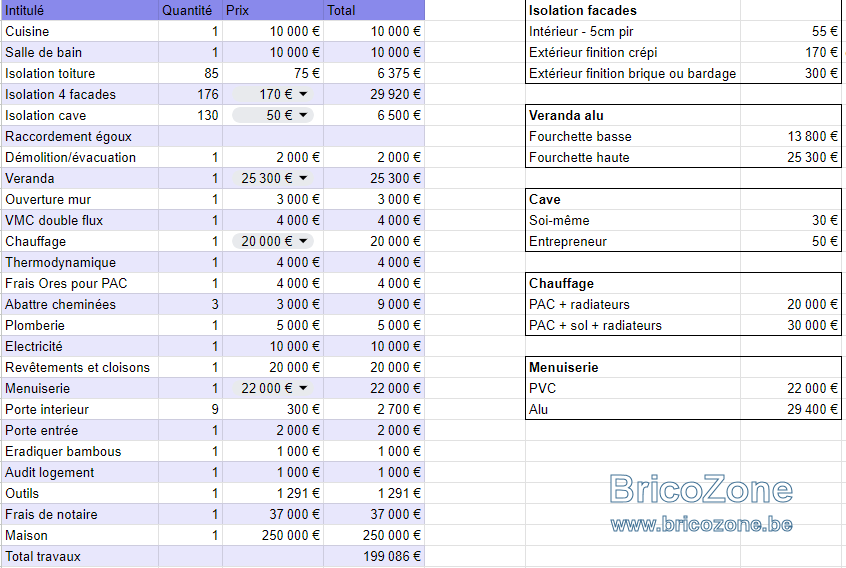Click the Thermodynamique label cell
The width and height of the screenshot is (846, 568).
click(x=80, y=263)
